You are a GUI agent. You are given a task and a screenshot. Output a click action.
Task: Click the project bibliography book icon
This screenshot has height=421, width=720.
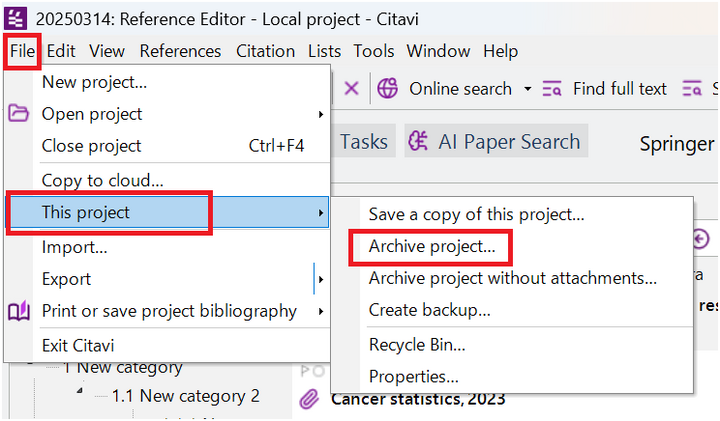click(x=19, y=311)
